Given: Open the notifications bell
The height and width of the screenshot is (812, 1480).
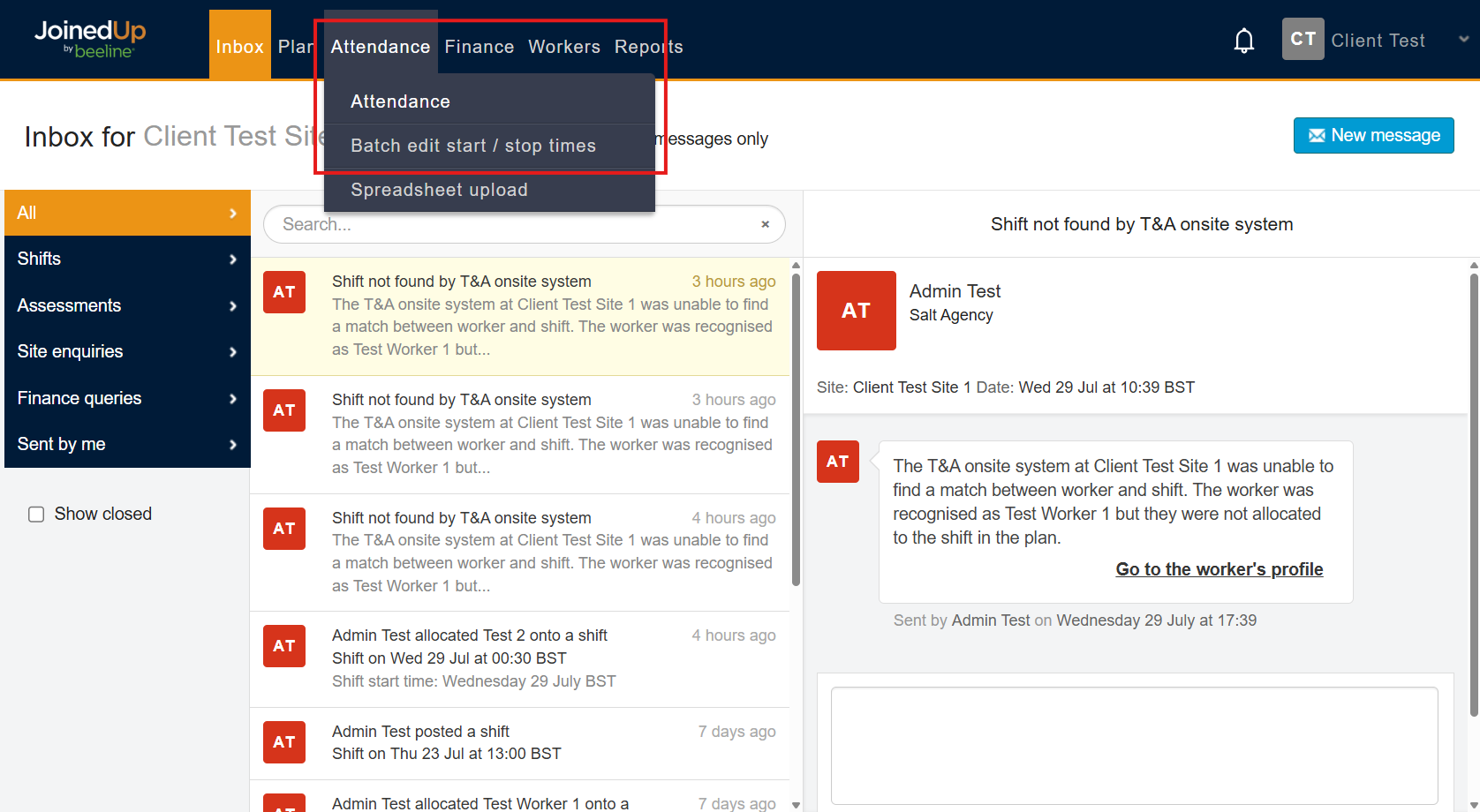Looking at the screenshot, I should tap(1243, 41).
